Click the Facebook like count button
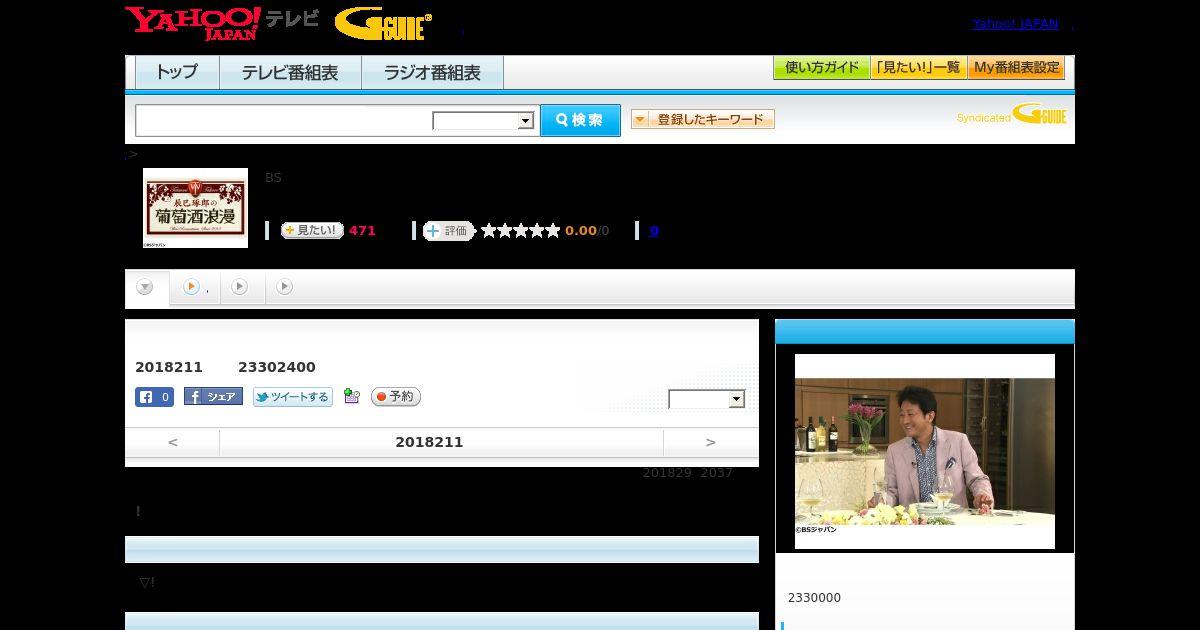1200x630 pixels. [154, 397]
